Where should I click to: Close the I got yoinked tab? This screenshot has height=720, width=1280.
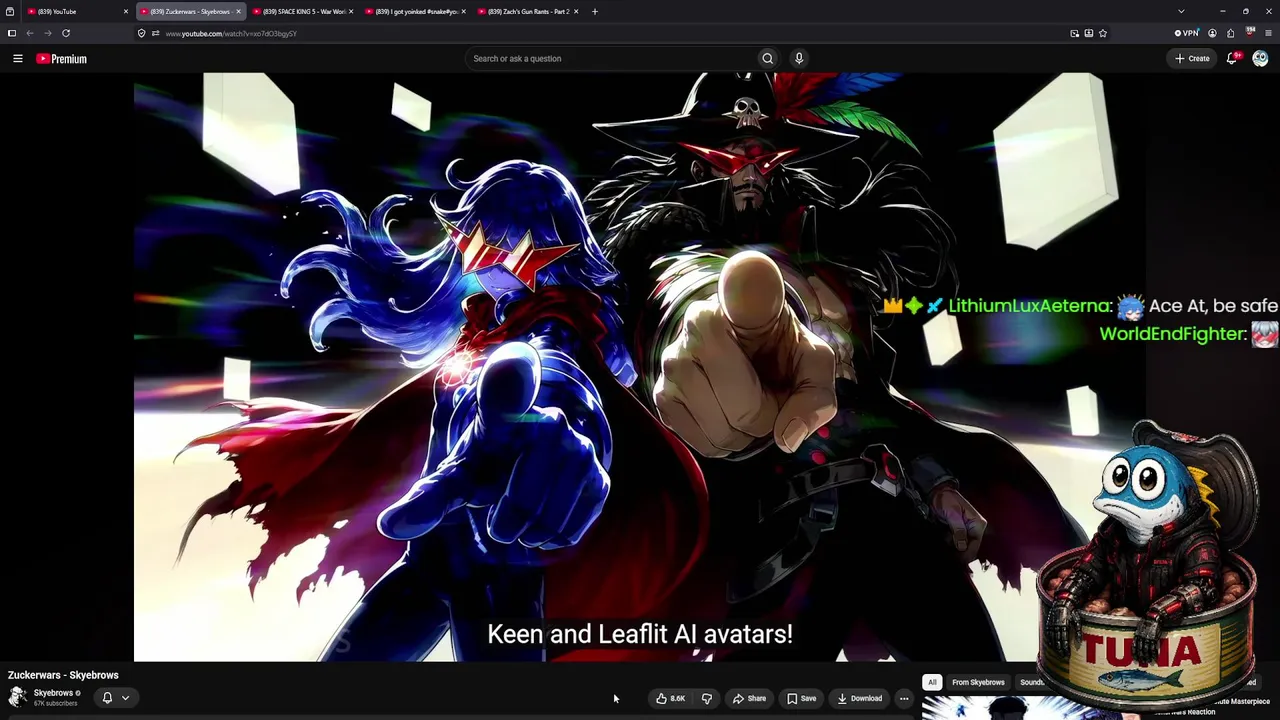tap(464, 12)
